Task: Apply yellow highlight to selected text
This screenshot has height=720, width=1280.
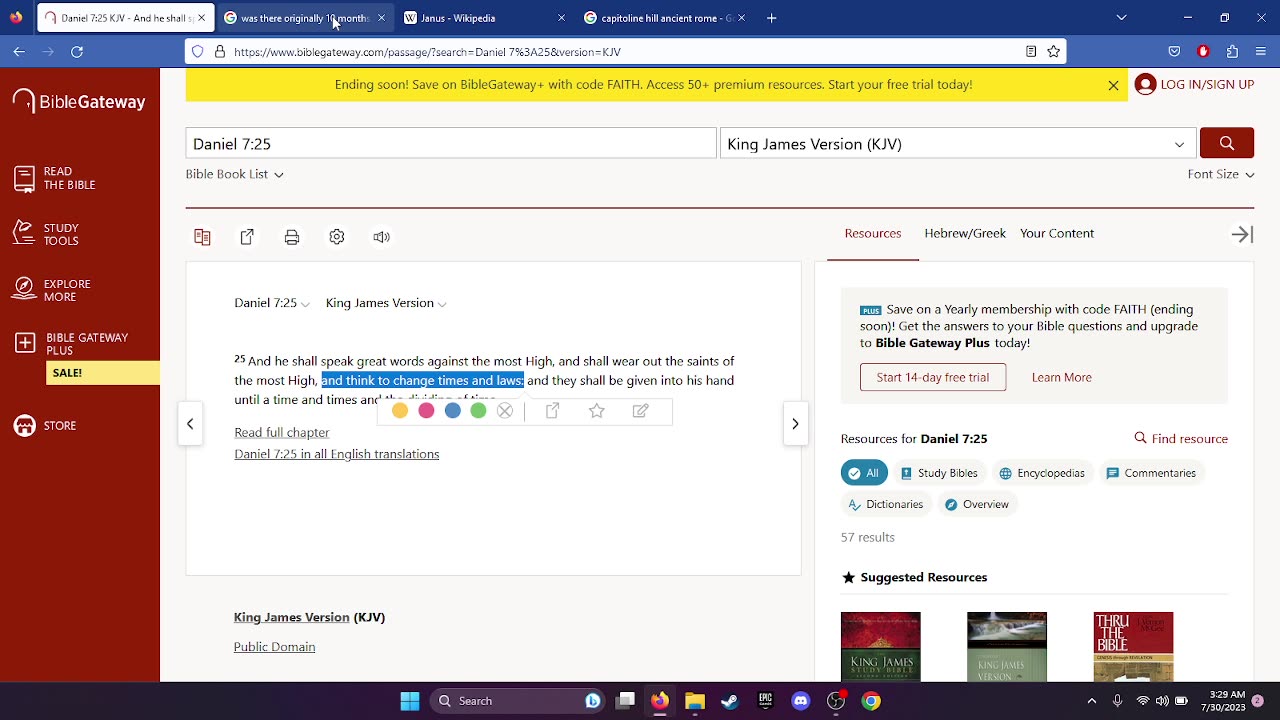Action: pos(400,411)
